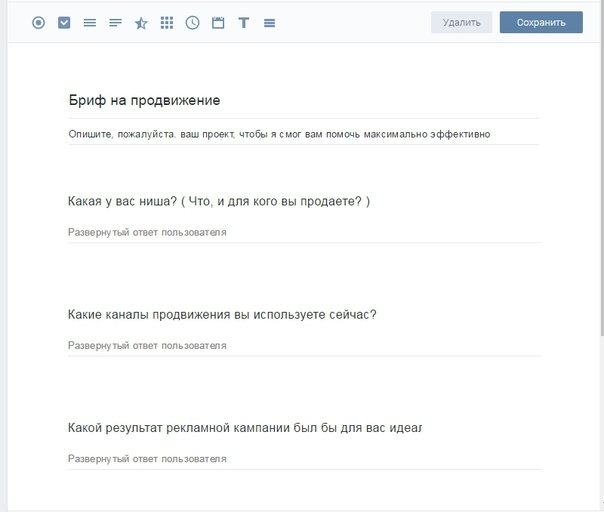
Task: Save the form with Сохранить
Action: click(x=541, y=22)
